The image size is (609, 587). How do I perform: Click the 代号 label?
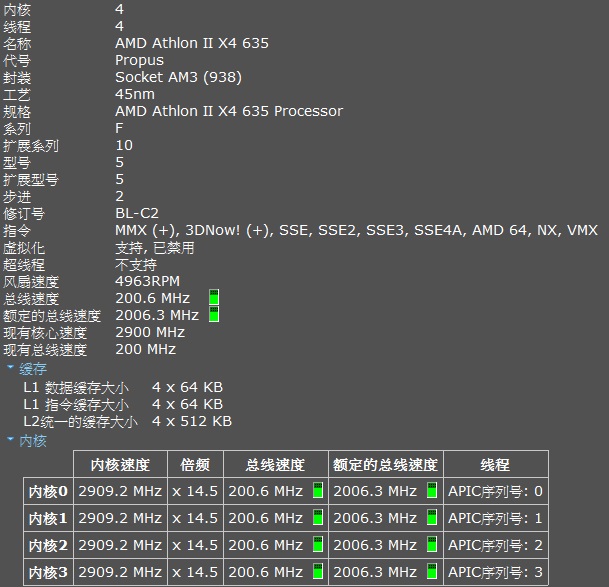(x=17, y=61)
